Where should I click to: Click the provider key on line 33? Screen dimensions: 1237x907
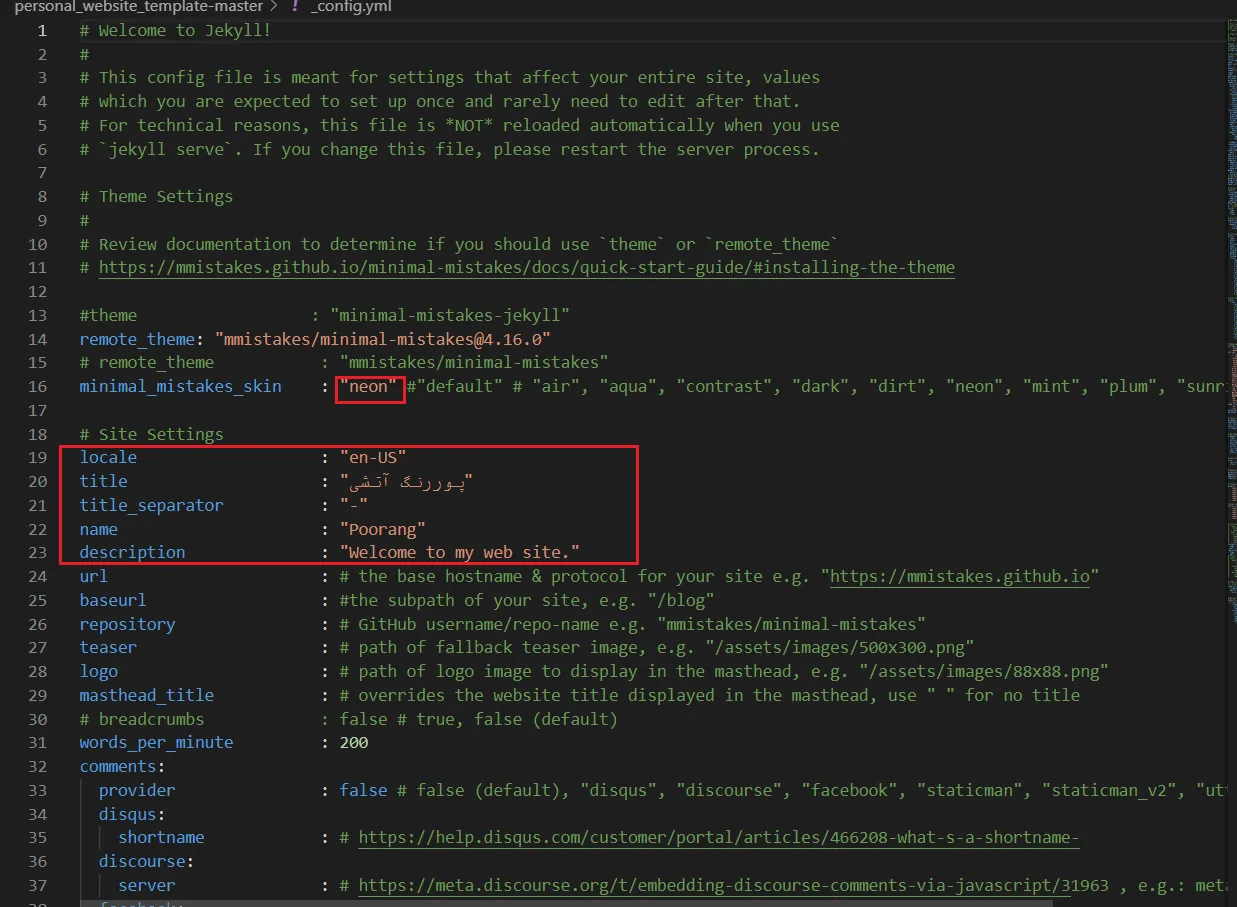click(x=137, y=791)
